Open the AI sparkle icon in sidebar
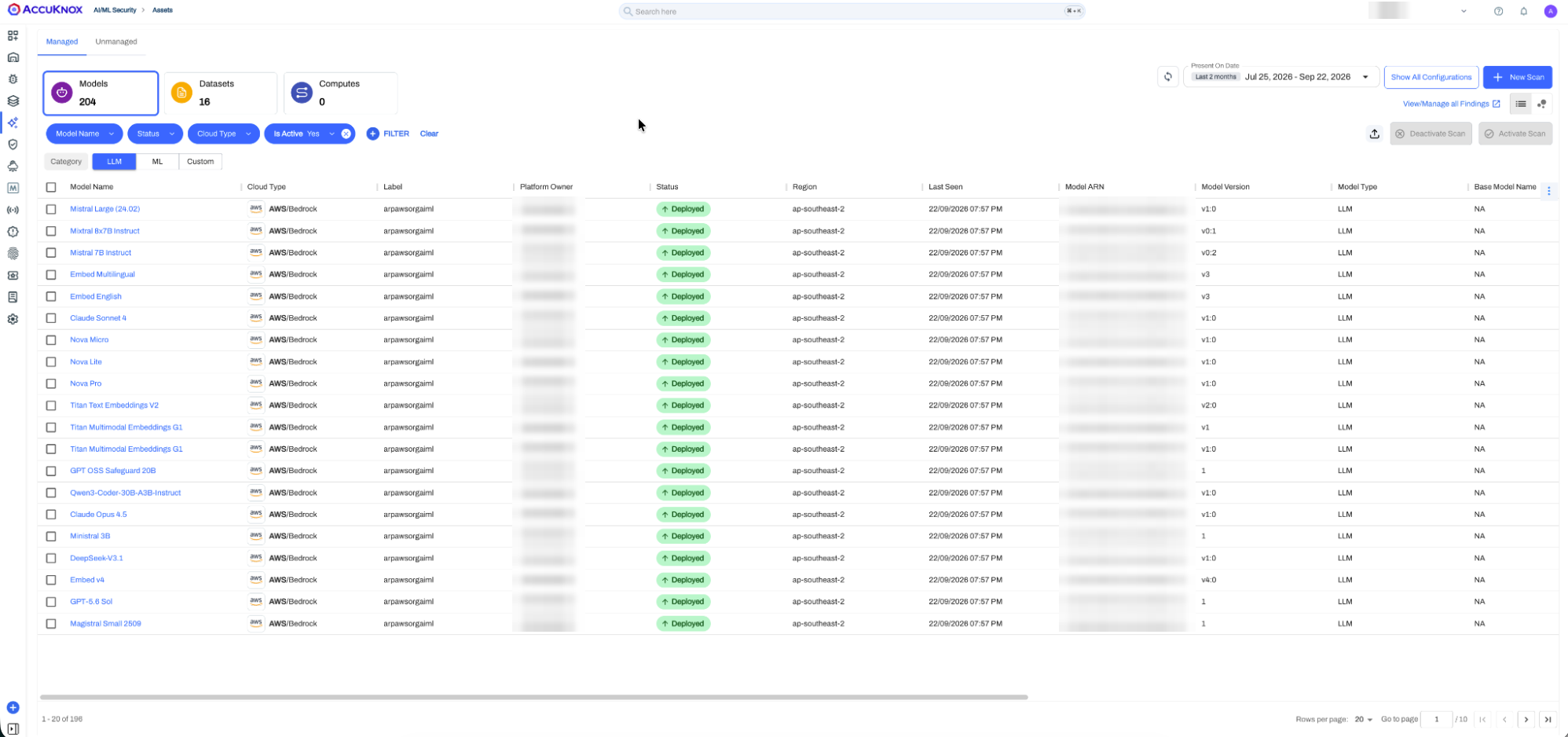The width and height of the screenshot is (1568, 737). tap(13, 123)
